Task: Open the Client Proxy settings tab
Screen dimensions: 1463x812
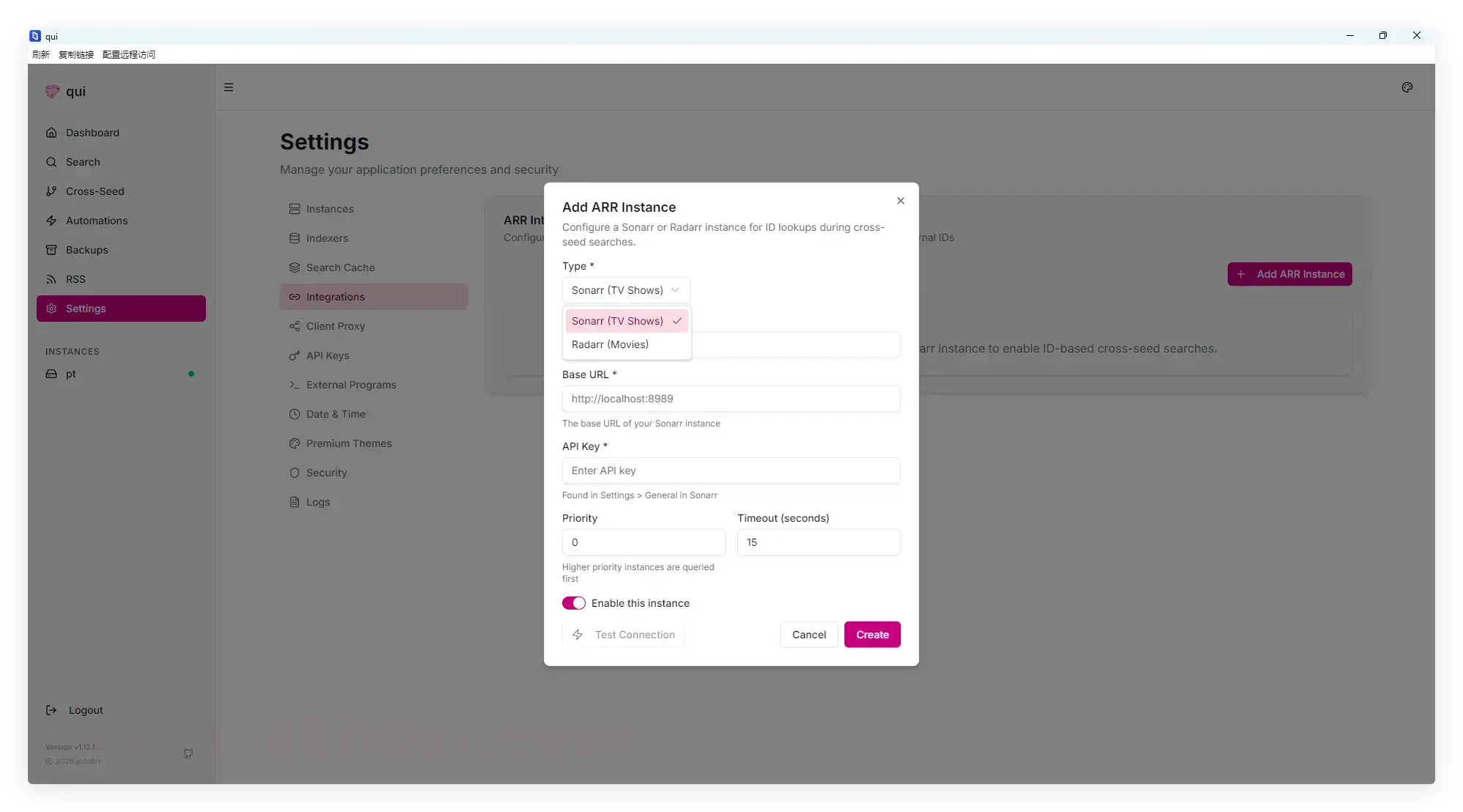Action: click(335, 326)
